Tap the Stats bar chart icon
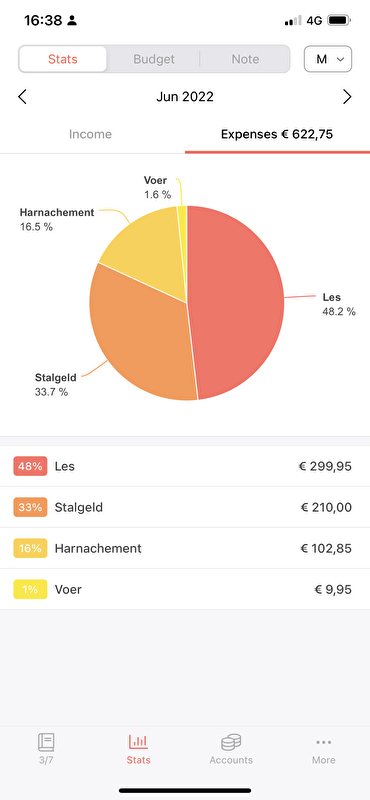The image size is (370, 800). click(x=138, y=741)
